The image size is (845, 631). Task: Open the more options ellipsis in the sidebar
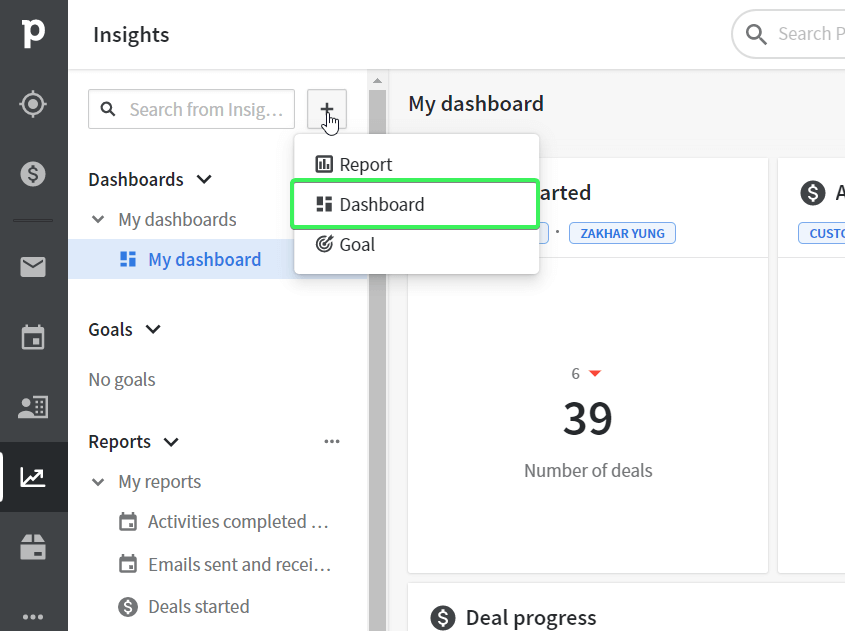33,617
